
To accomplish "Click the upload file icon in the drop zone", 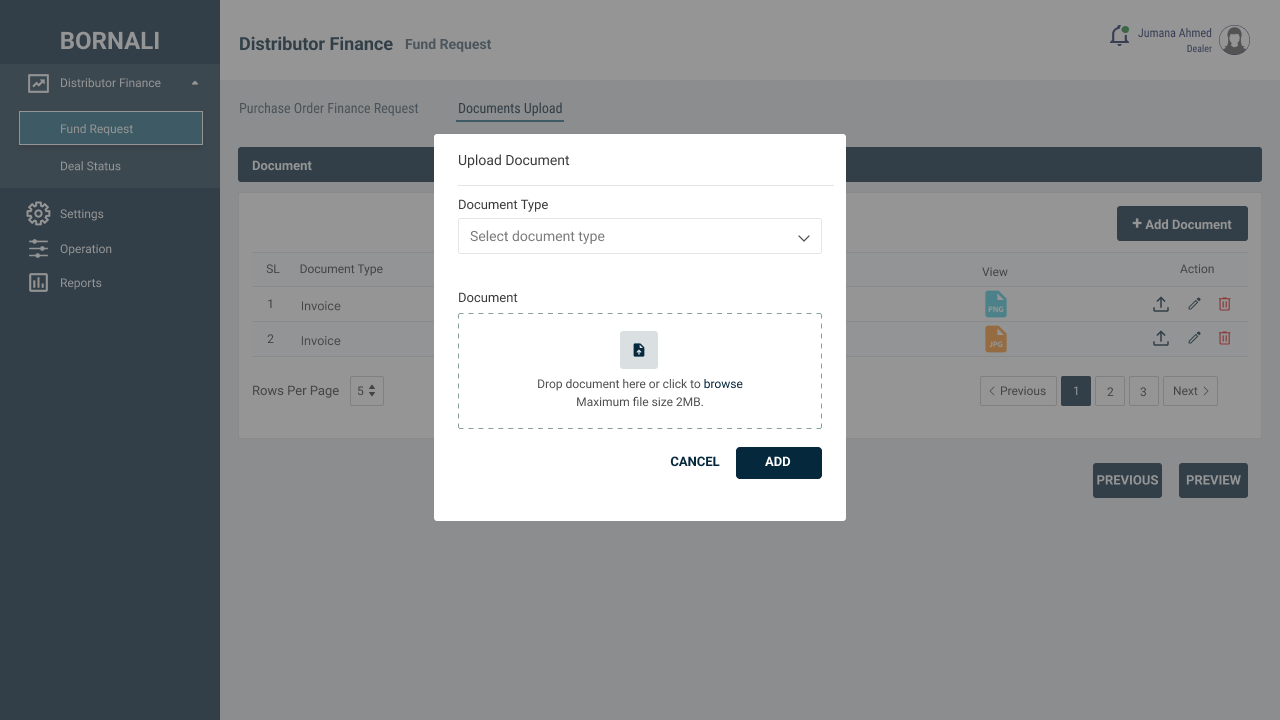I will tap(639, 350).
